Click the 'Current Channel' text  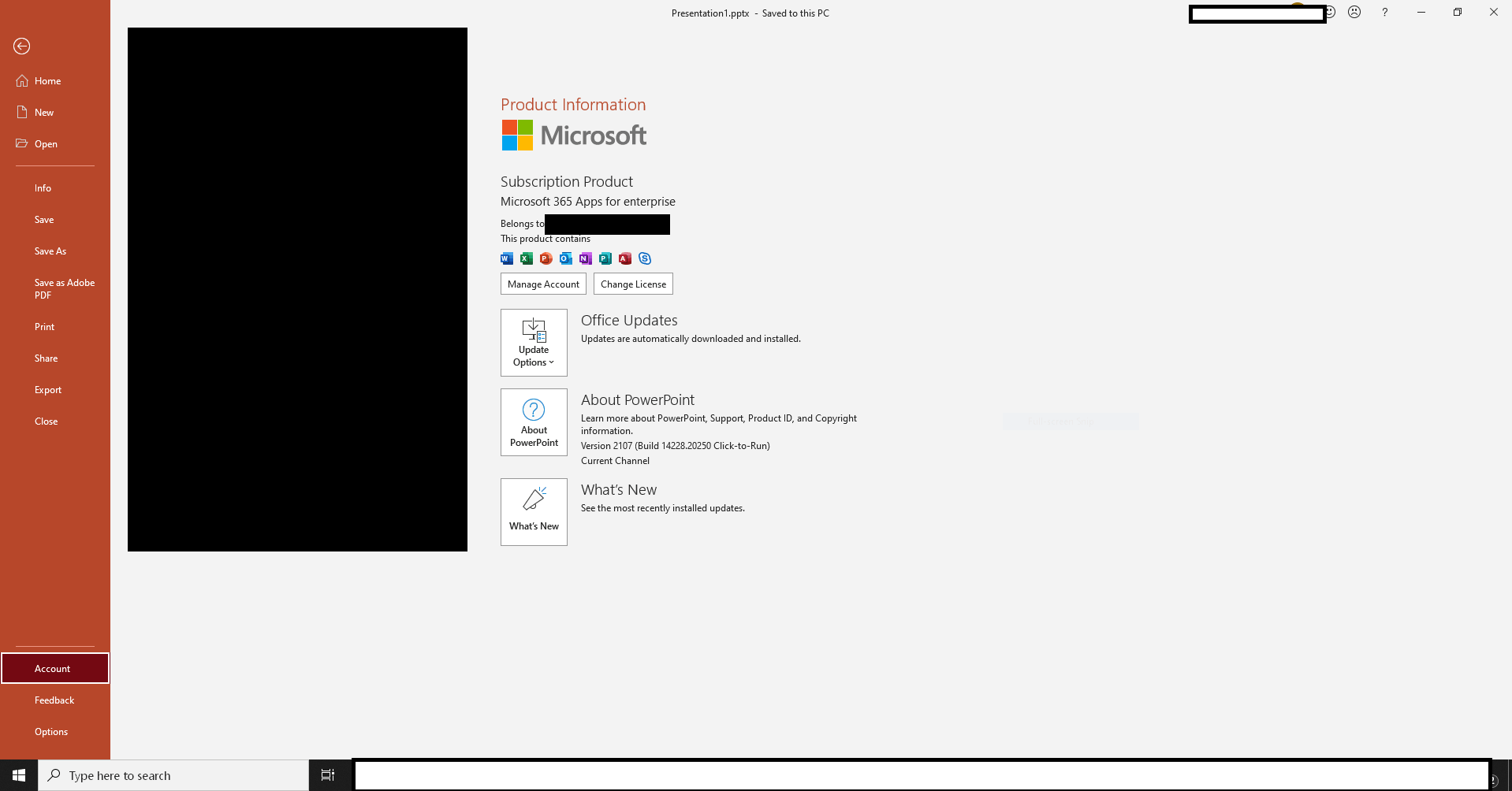(616, 461)
